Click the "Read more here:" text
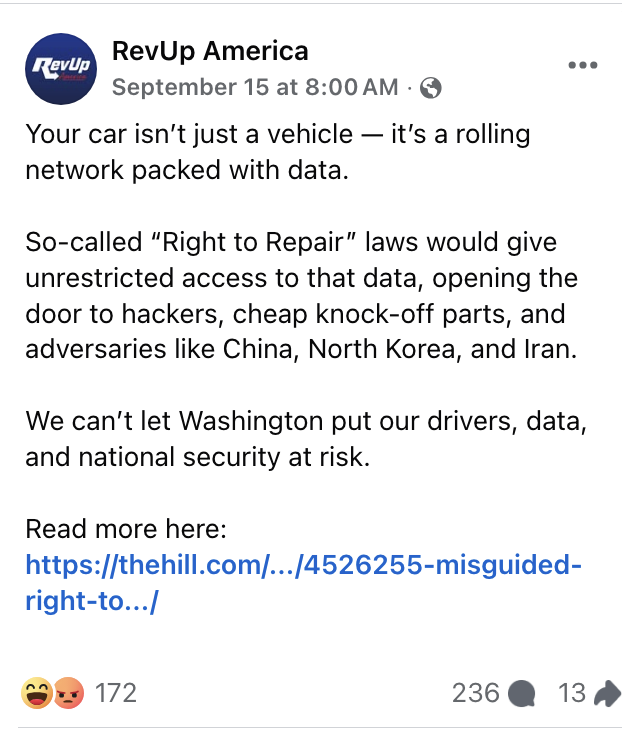Image resolution: width=622 pixels, height=740 pixels. [x=127, y=531]
